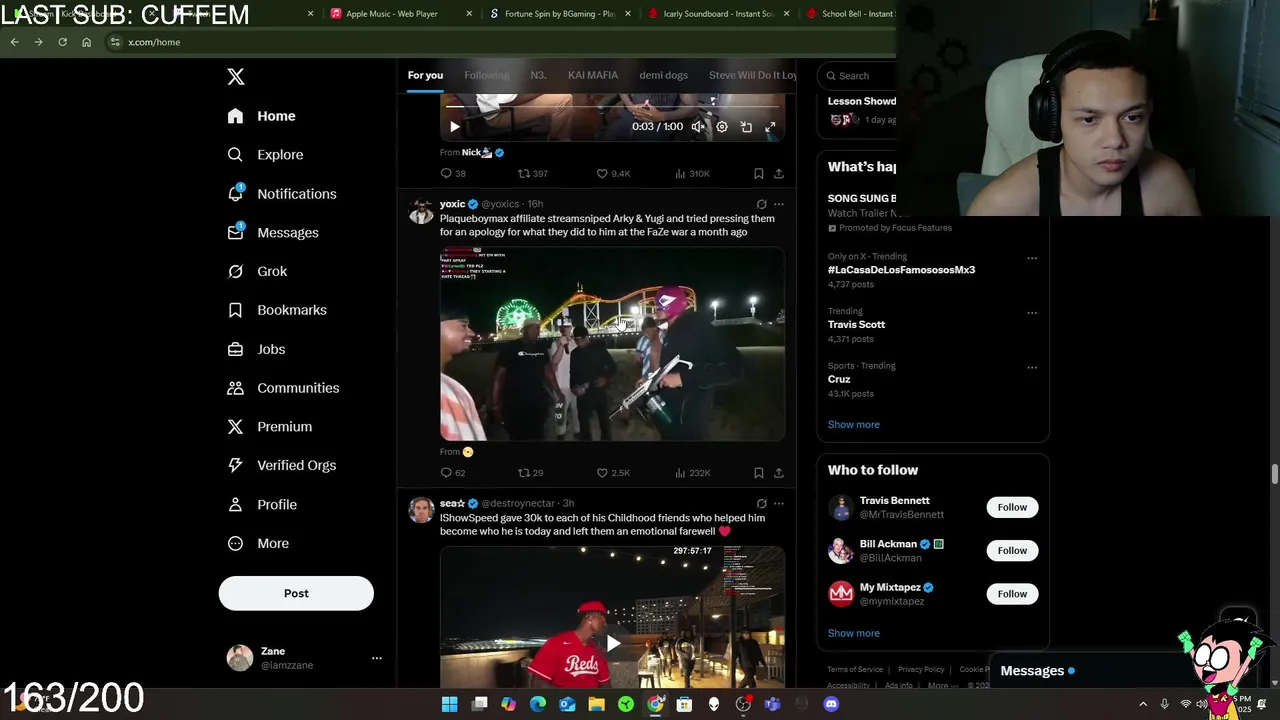
Task: Click the Post button
Action: click(x=296, y=594)
